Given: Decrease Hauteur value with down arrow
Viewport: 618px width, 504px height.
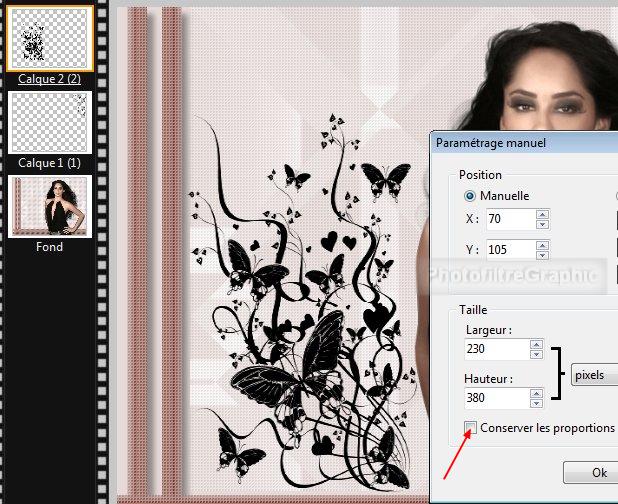Looking at the screenshot, I should 536,405.
